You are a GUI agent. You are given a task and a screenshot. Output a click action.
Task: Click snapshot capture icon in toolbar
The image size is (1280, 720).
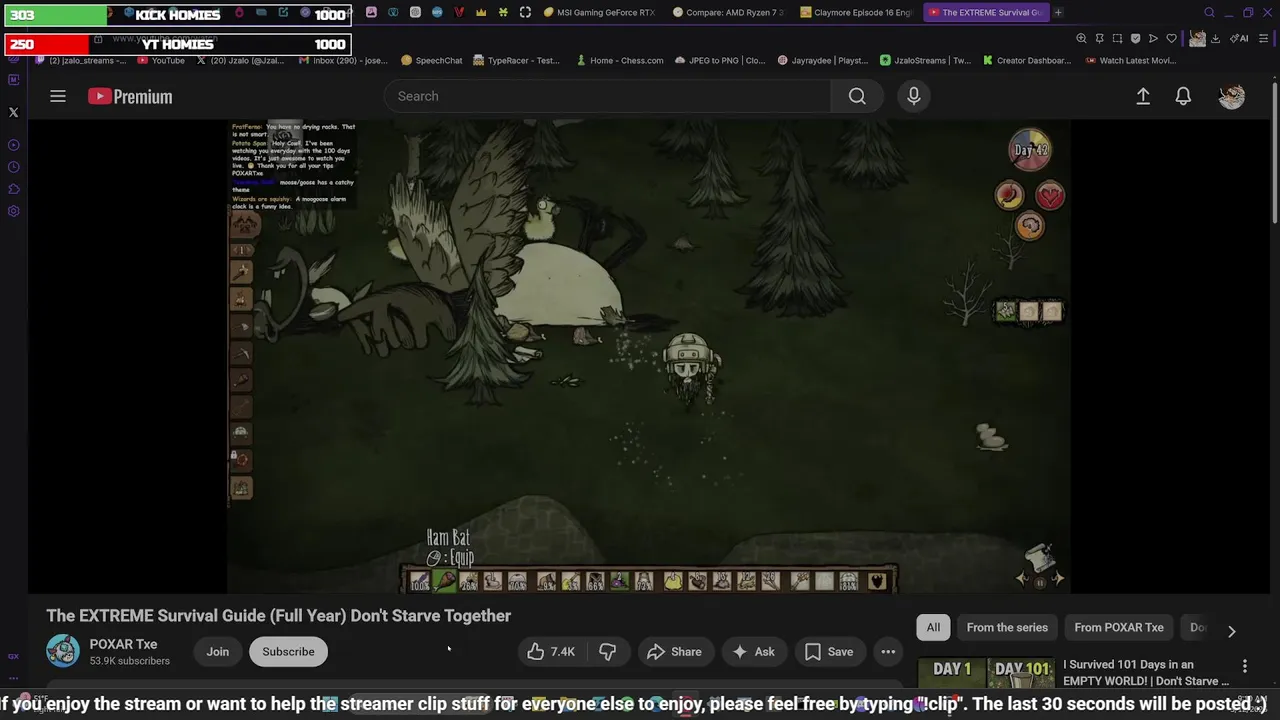(1117, 38)
